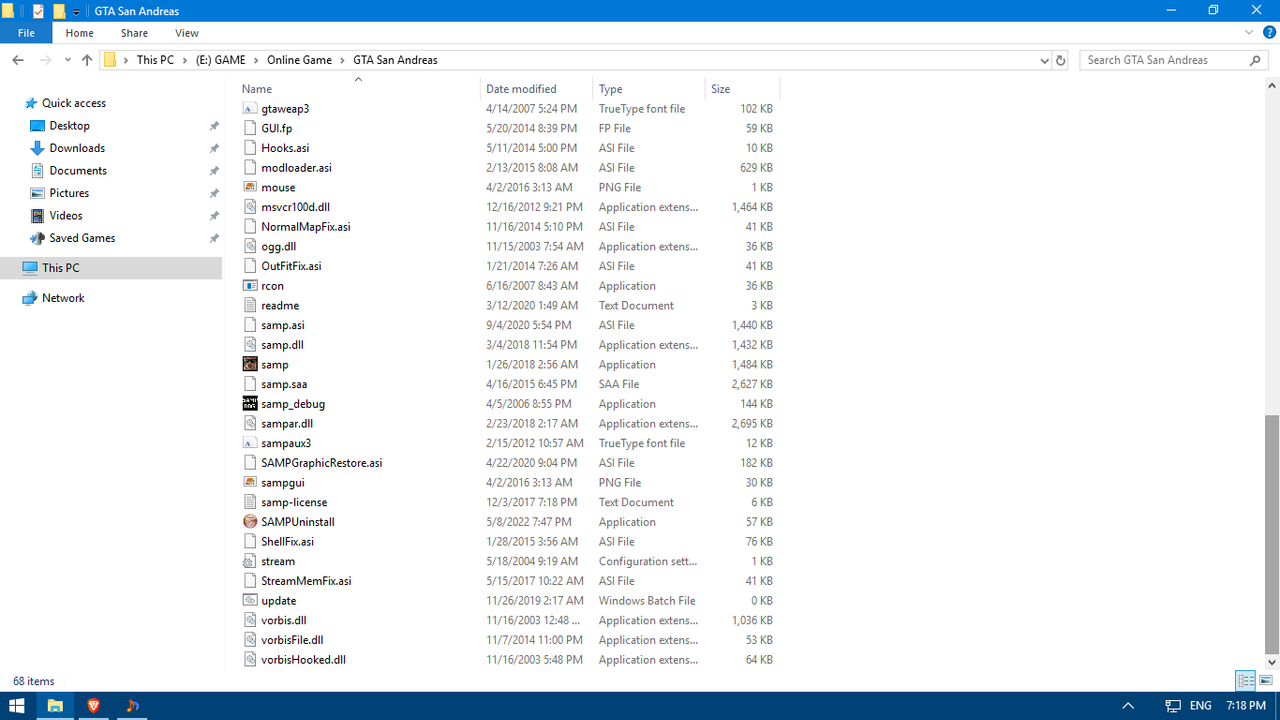The width and height of the screenshot is (1280, 720).
Task: Click the Properties quick access toolbar icon
Action: [x=39, y=12]
